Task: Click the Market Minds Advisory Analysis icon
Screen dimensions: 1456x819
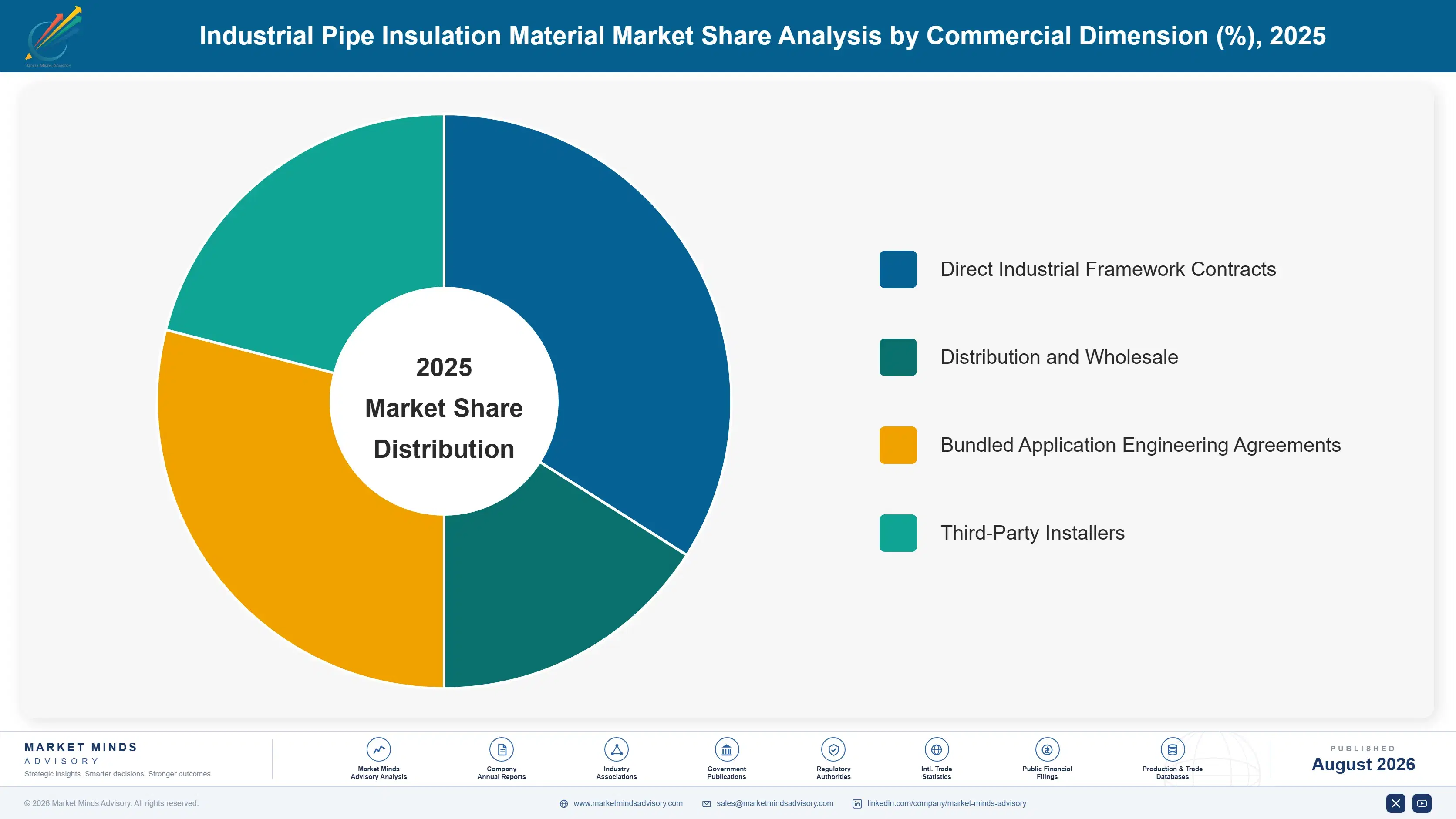Action: (x=379, y=749)
